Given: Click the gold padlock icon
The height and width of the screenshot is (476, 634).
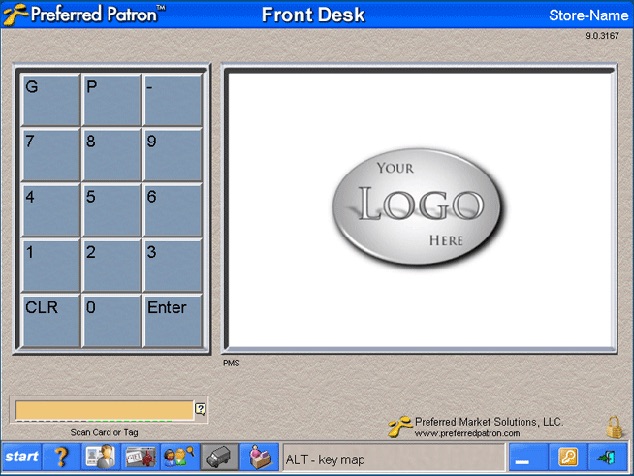Looking at the screenshot, I should pos(614,427).
